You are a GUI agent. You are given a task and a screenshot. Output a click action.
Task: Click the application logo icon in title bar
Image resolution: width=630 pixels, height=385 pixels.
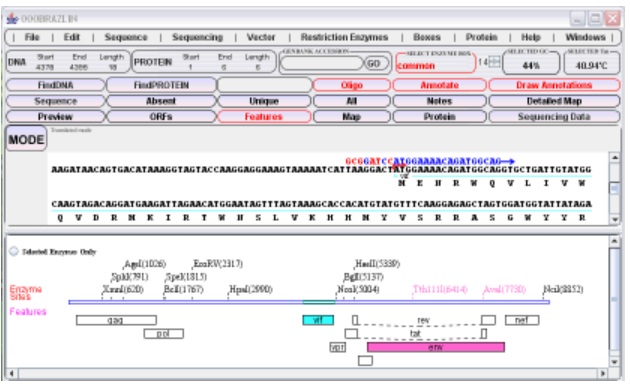tap(12, 18)
